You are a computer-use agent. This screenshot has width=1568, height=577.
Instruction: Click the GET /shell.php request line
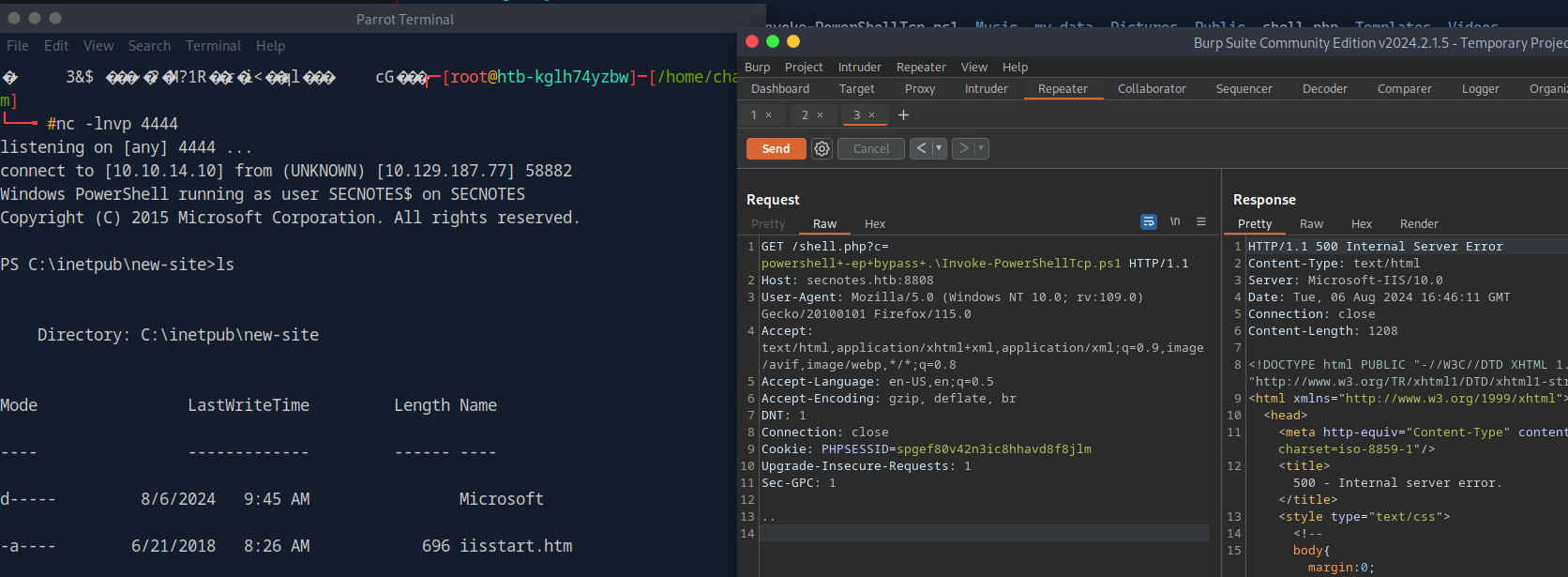pyautogui.click(x=825, y=246)
